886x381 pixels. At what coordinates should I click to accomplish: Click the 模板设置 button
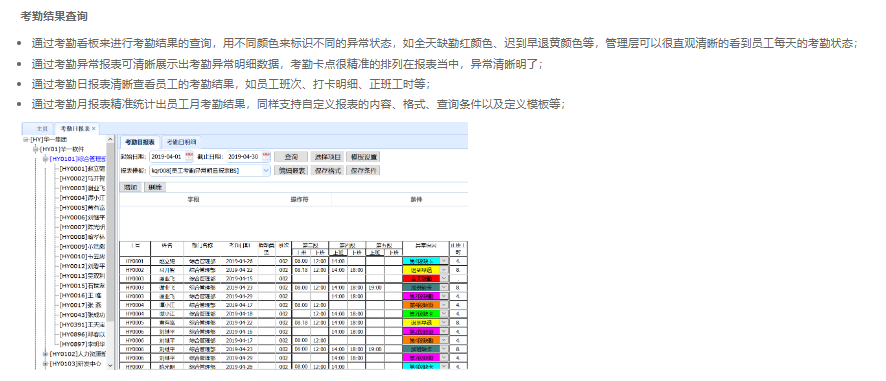[x=364, y=157]
